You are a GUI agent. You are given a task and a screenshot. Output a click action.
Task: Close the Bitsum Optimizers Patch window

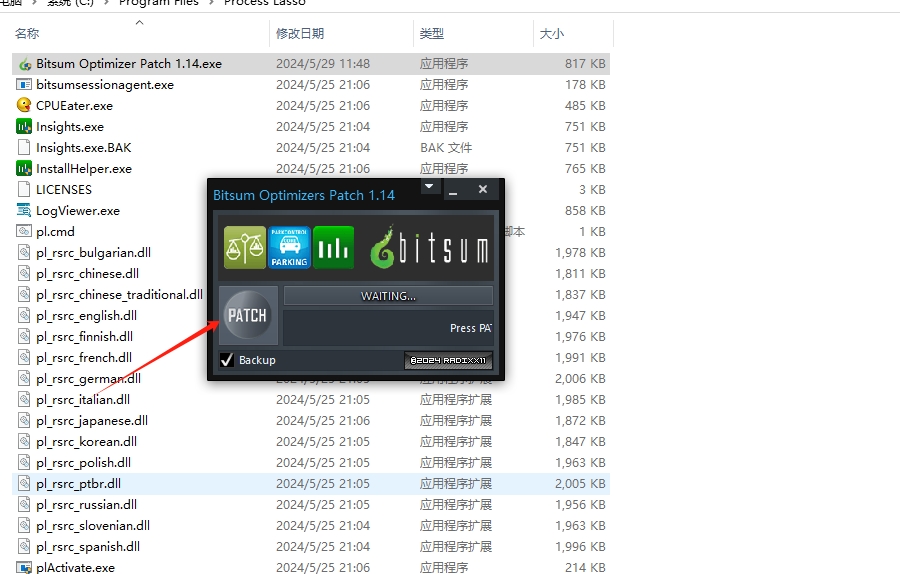coord(483,189)
